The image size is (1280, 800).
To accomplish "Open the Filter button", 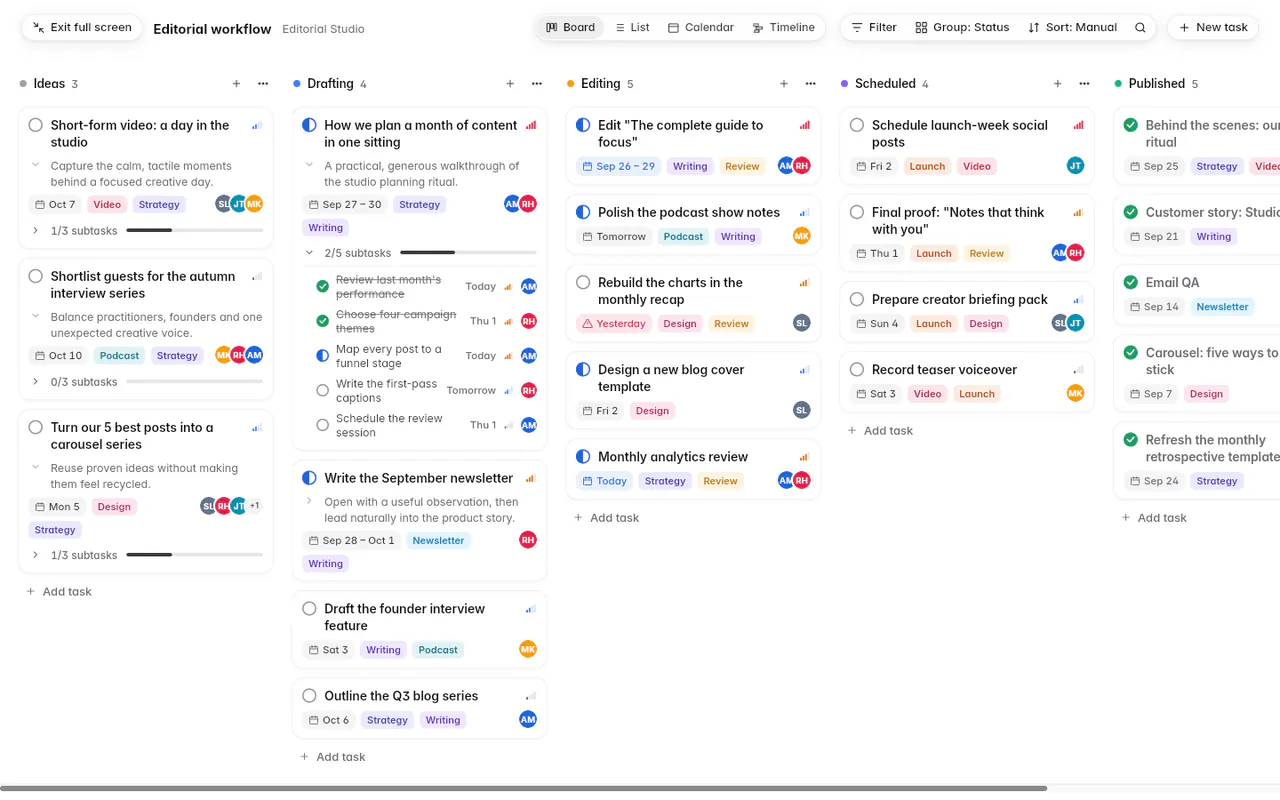I will 874,28.
